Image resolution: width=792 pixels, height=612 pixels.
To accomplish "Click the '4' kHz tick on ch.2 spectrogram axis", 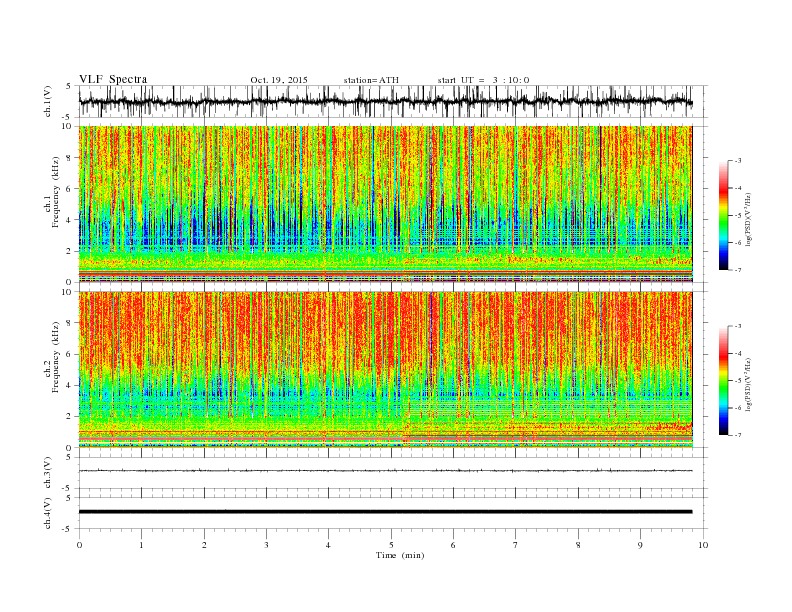I will (x=69, y=386).
